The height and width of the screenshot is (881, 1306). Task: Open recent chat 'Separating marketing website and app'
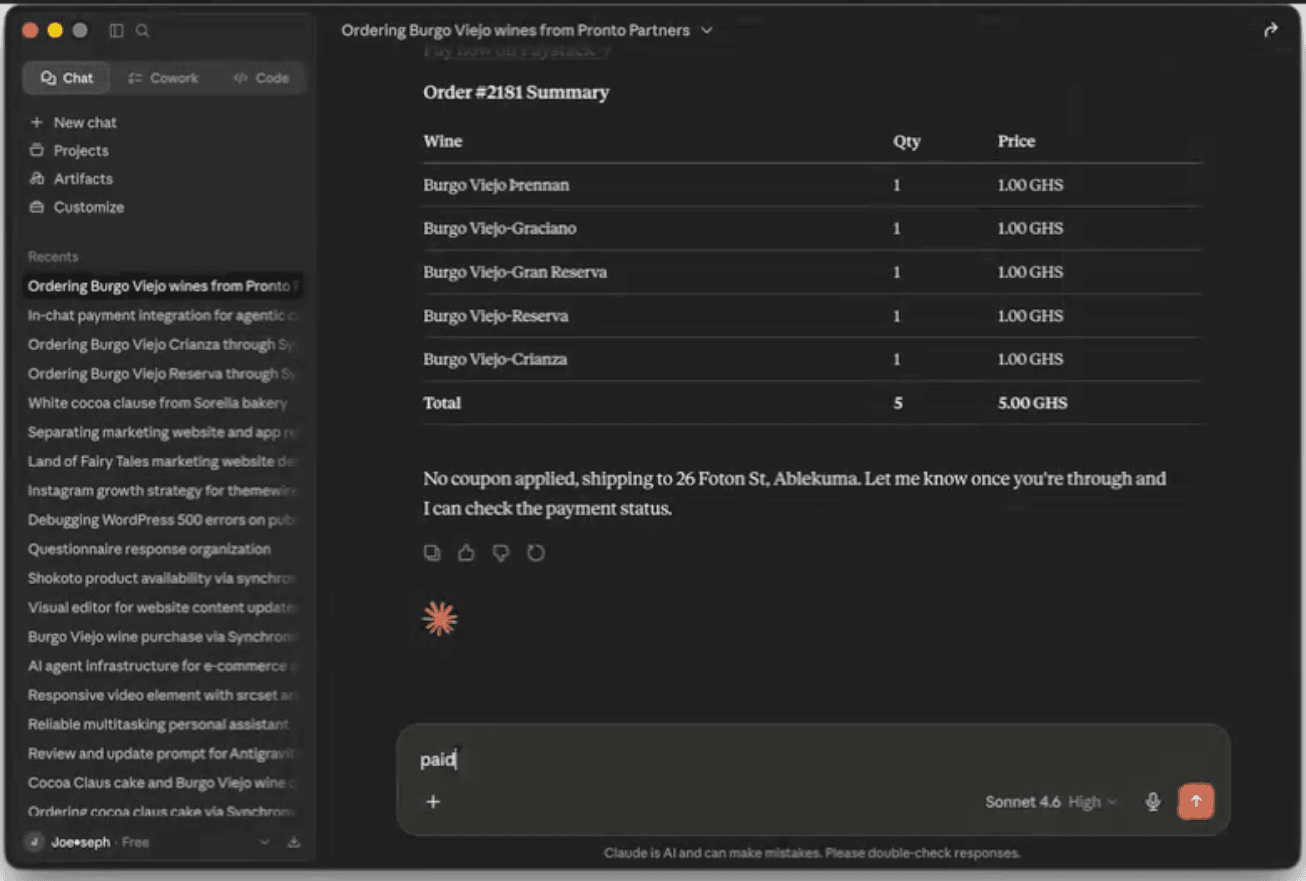pyautogui.click(x=163, y=432)
